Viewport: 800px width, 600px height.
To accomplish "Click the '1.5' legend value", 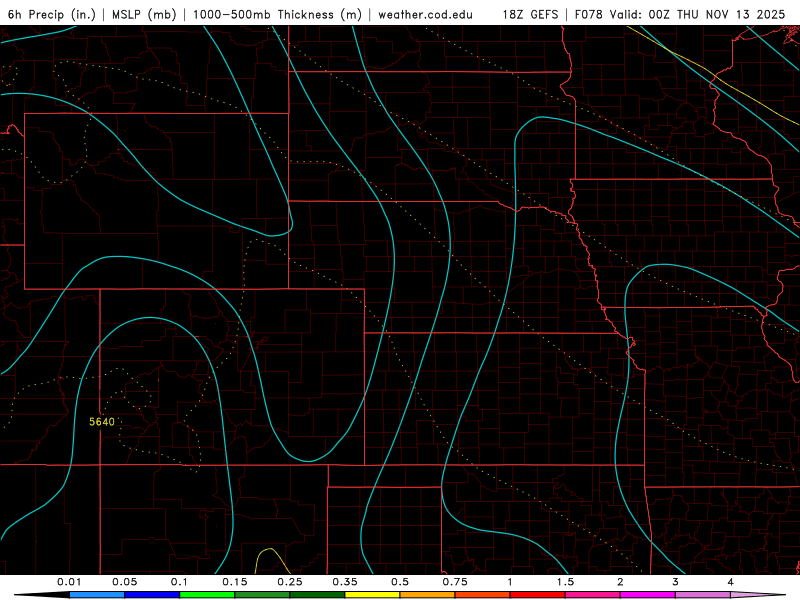I will pyautogui.click(x=565, y=582).
